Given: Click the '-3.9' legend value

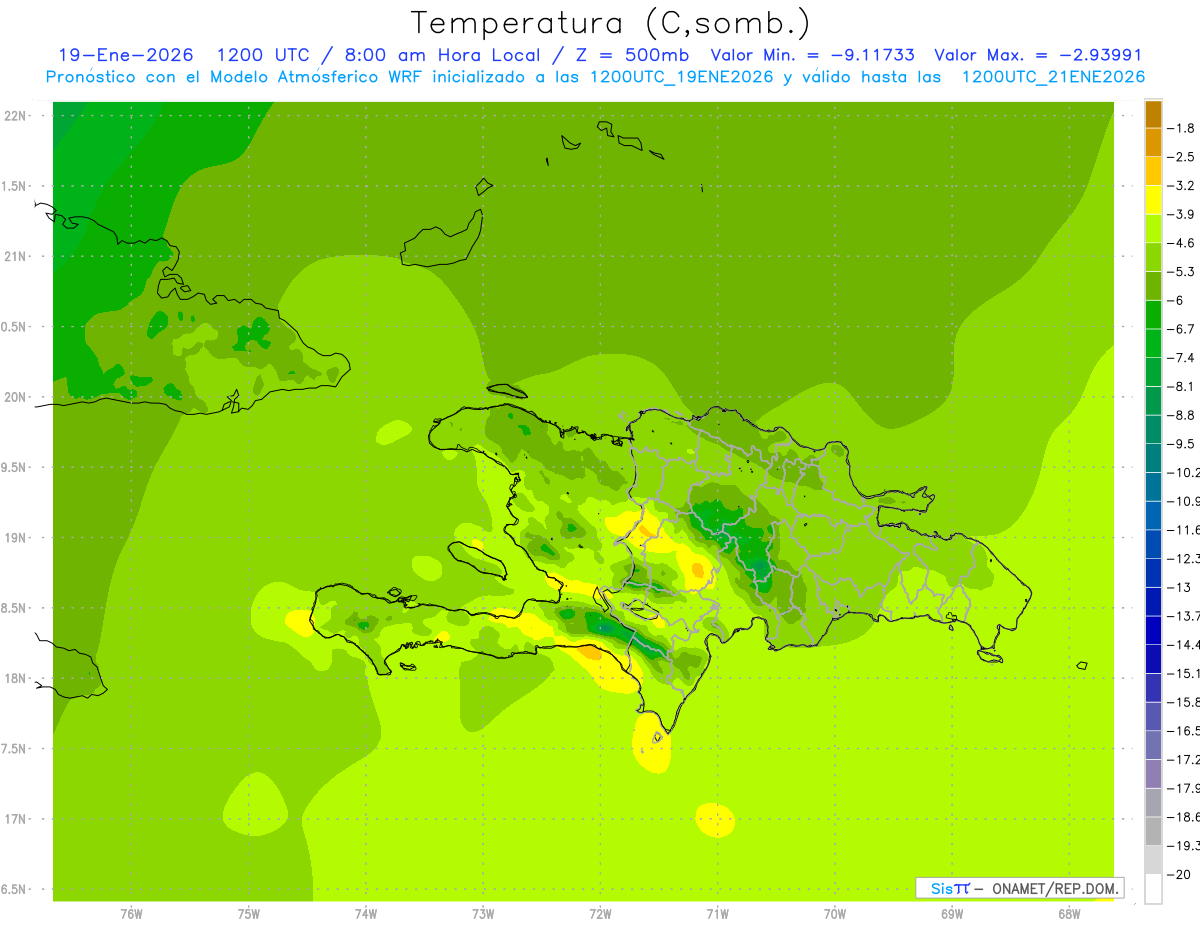Looking at the screenshot, I should tap(1182, 214).
